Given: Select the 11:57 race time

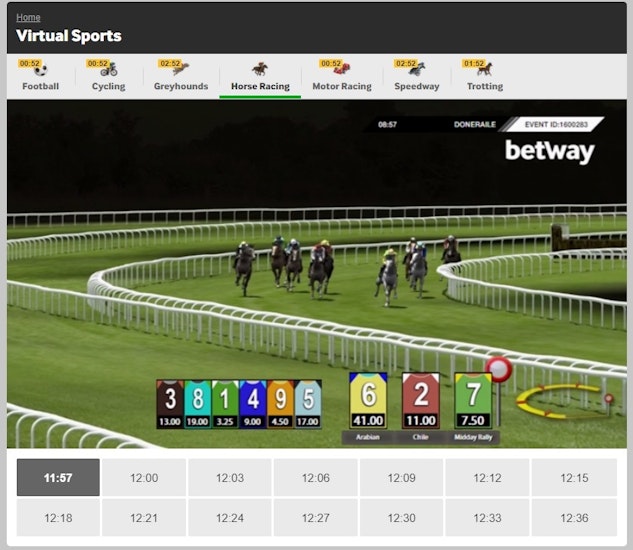Looking at the screenshot, I should coord(58,478).
